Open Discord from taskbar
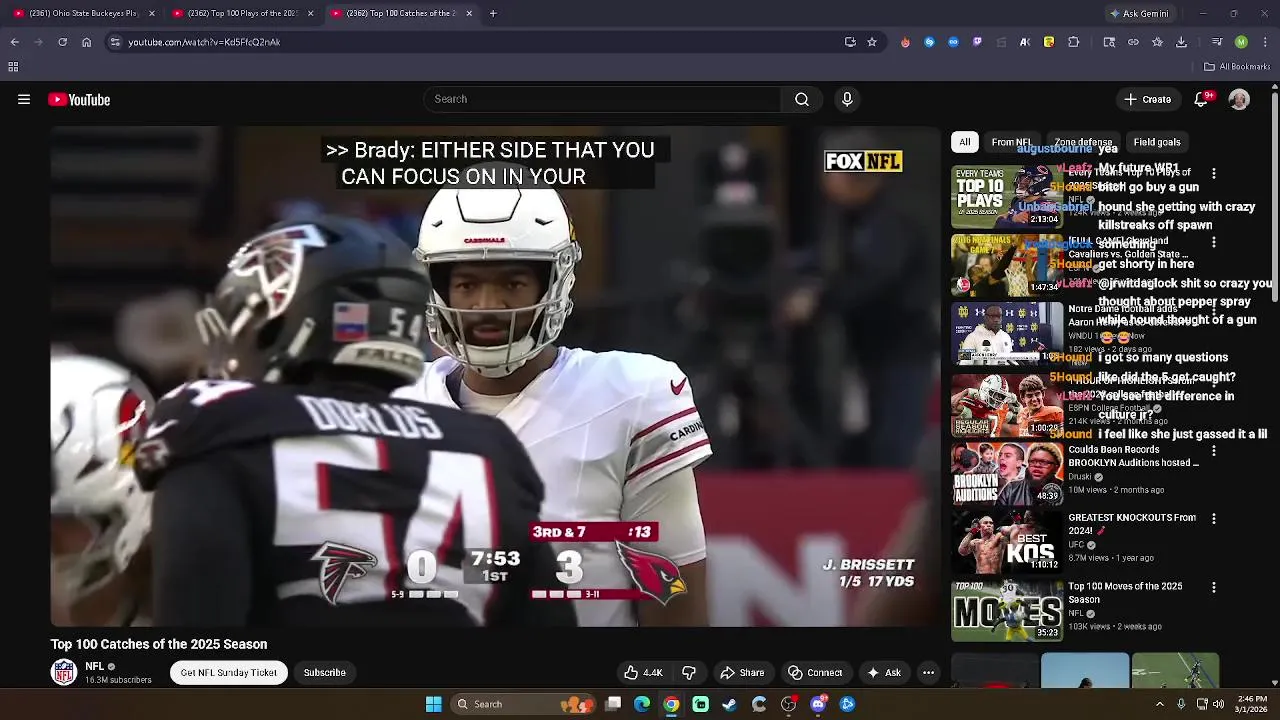 coord(818,704)
